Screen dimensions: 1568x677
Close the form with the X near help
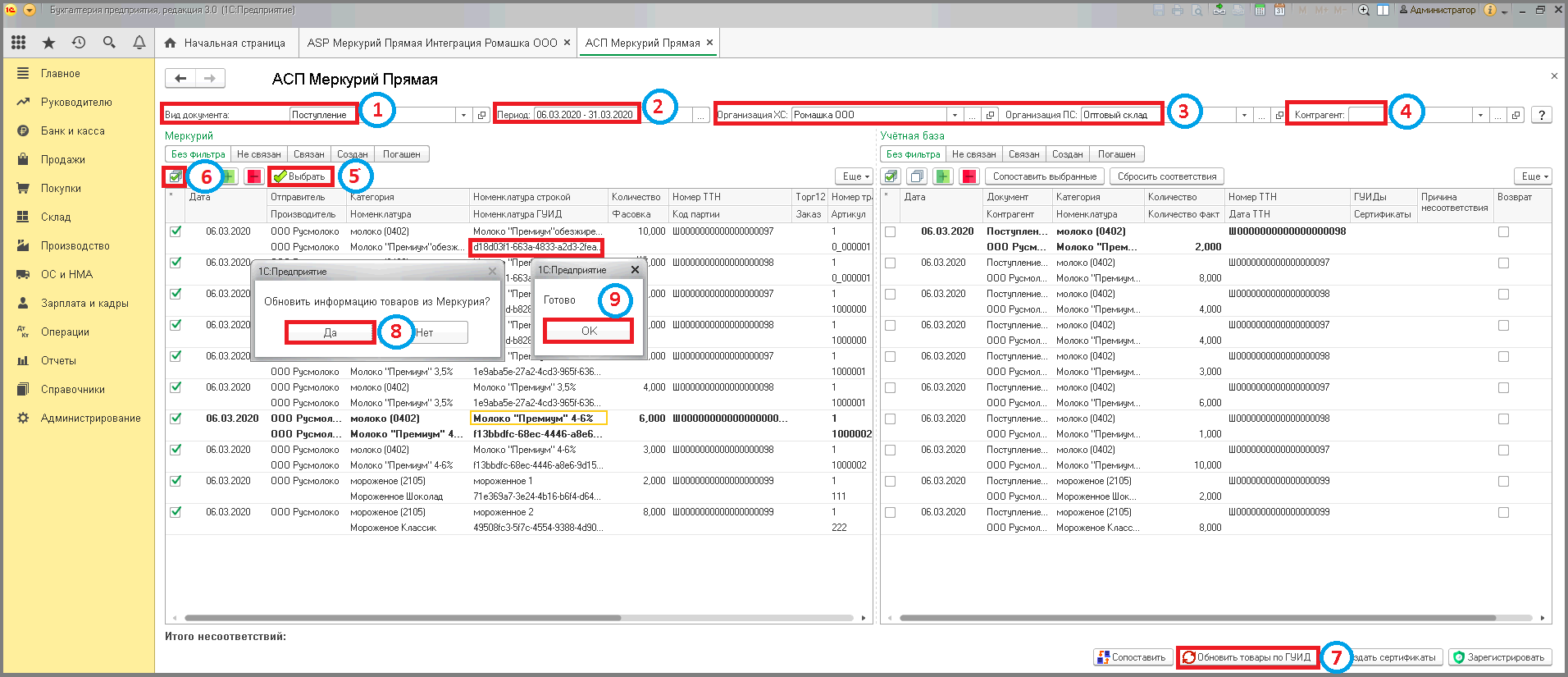1554,76
